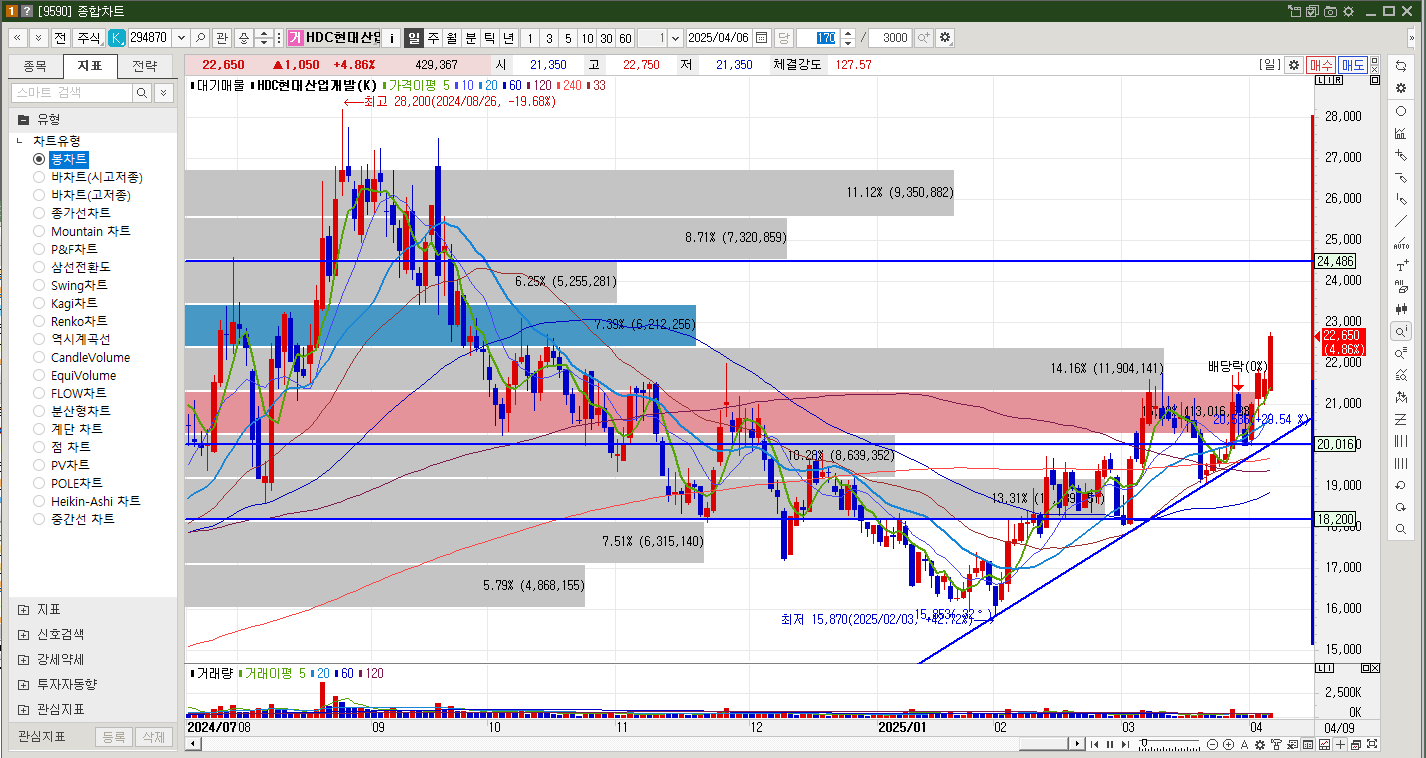Viewport: 1426px width, 758px height.
Task: Select Mountain 차트 radio option
Action: pyautogui.click(x=39, y=231)
